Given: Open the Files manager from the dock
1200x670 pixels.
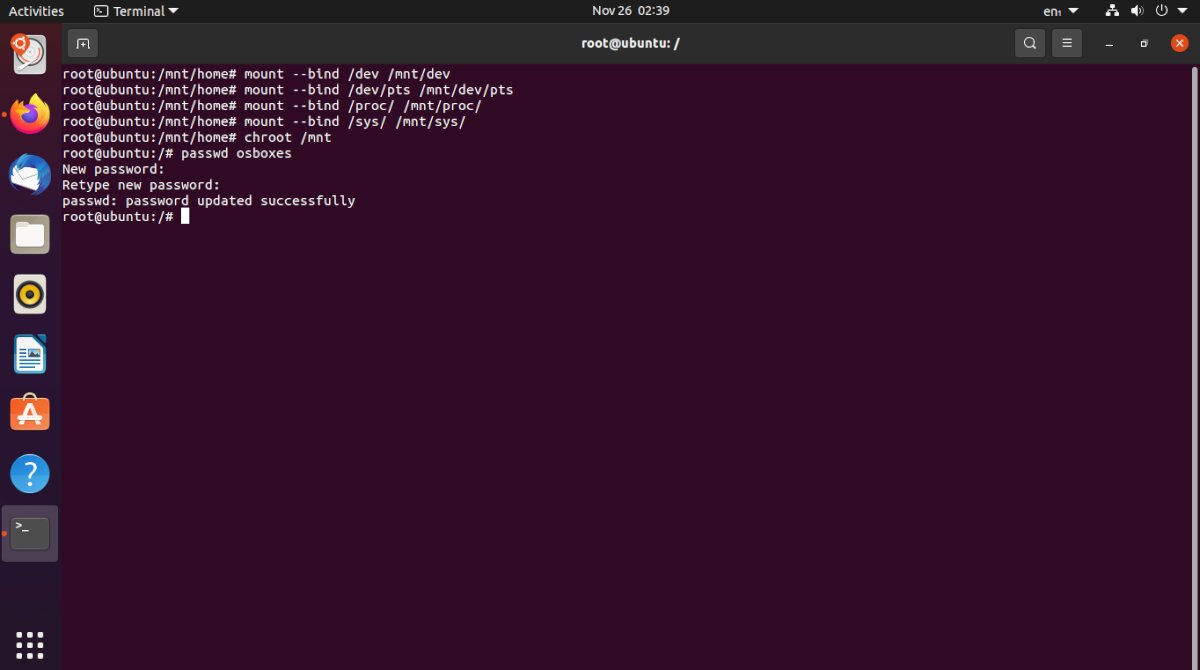Looking at the screenshot, I should pyautogui.click(x=30, y=233).
